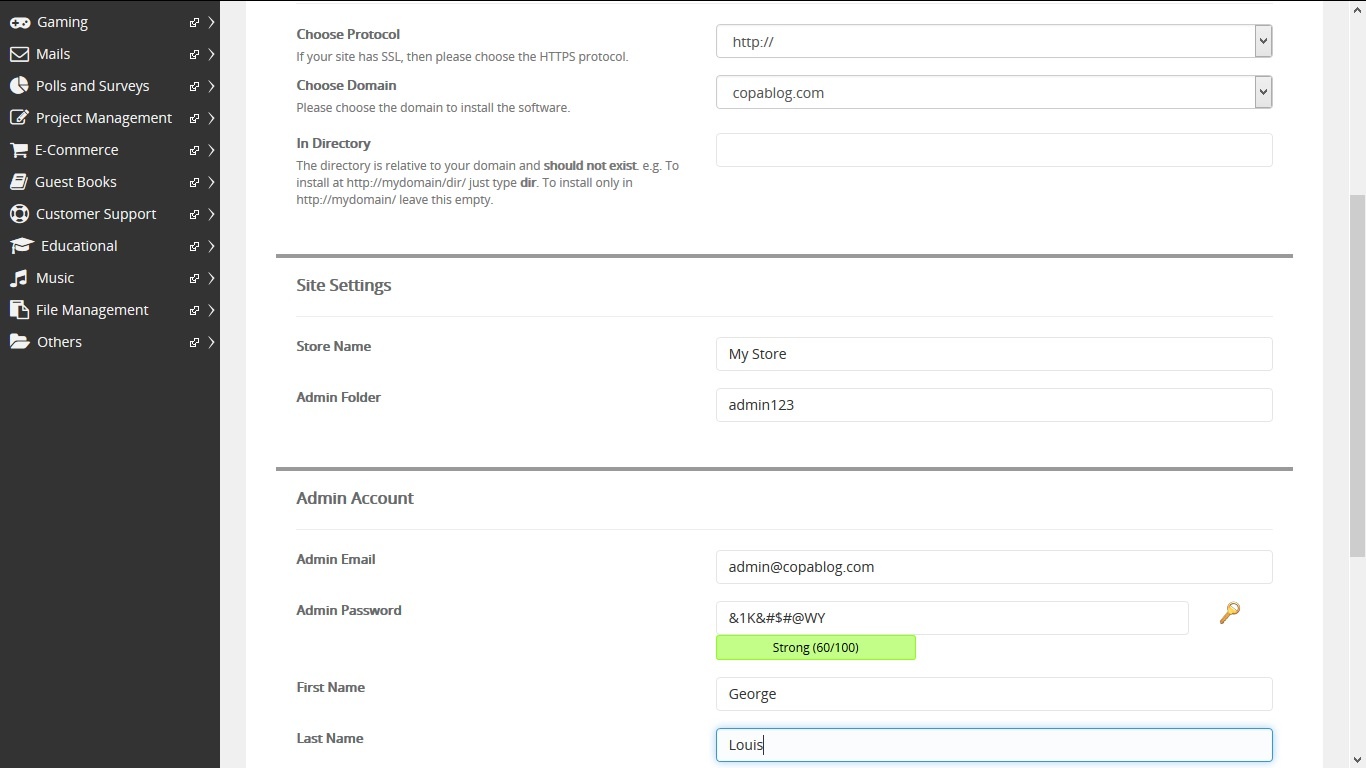Click the Strong password strength meter
This screenshot has height=768, width=1366.
(x=815, y=647)
